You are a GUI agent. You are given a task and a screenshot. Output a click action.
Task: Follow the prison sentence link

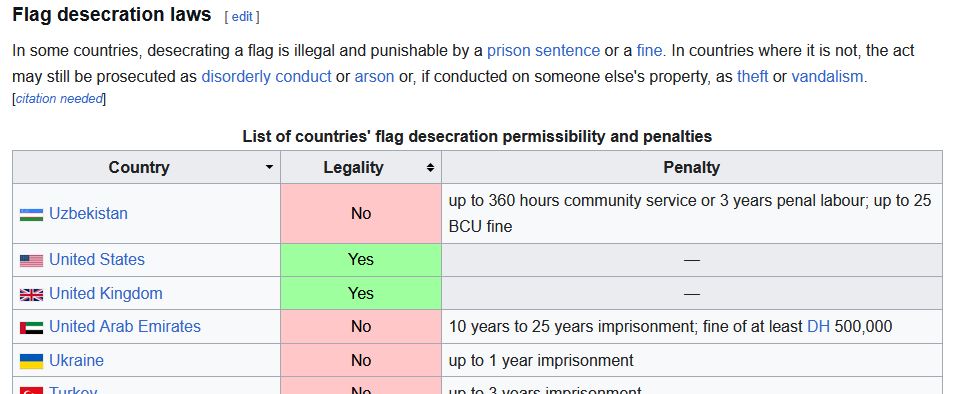click(x=543, y=50)
